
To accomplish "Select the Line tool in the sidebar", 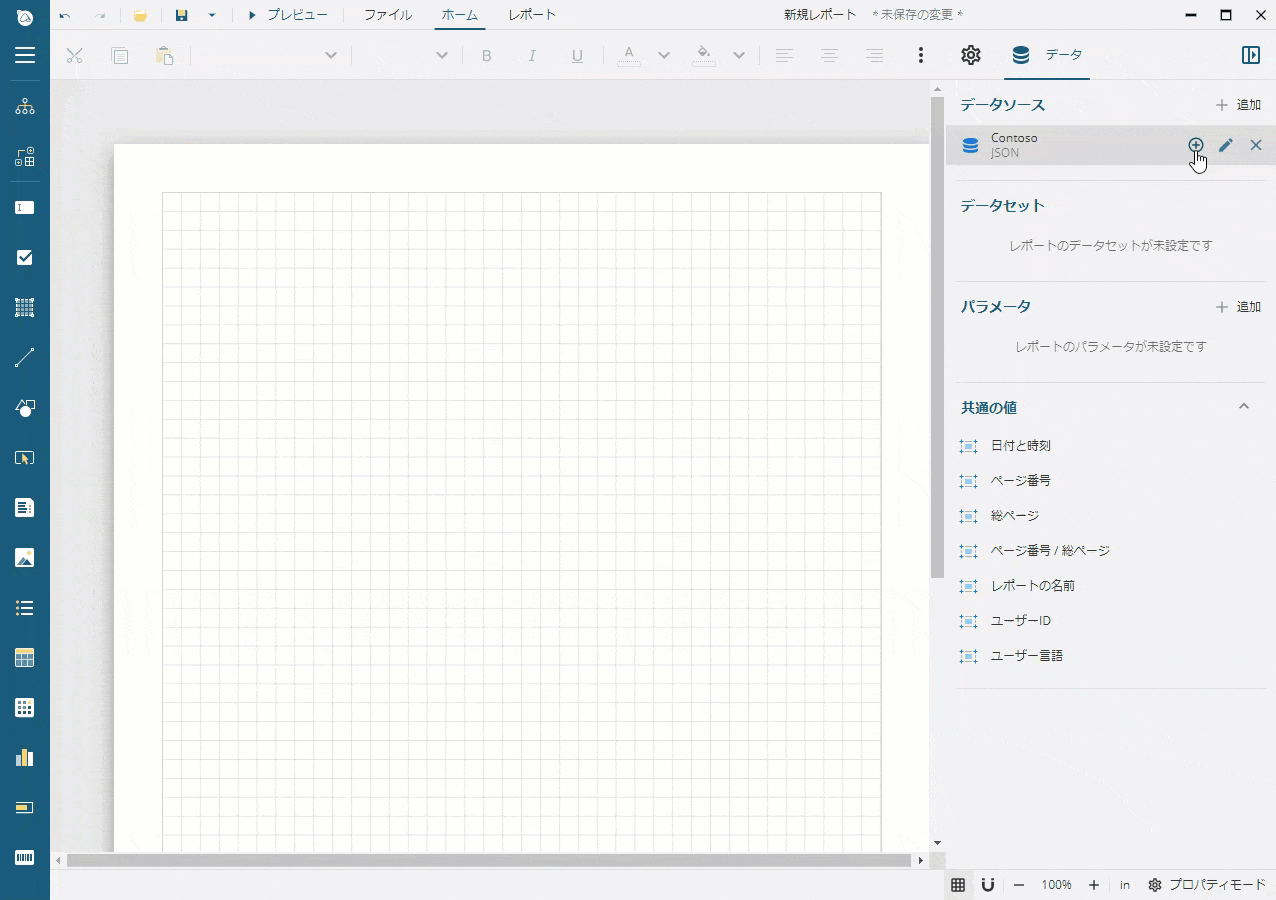I will [x=25, y=358].
